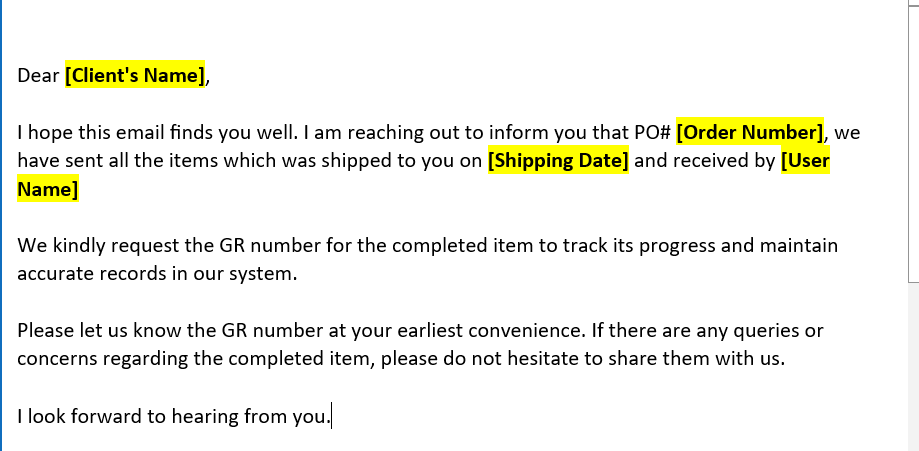The image size is (919, 451).
Task: Click the empty scrollbar track below the thumb
Action: (x=913, y=370)
